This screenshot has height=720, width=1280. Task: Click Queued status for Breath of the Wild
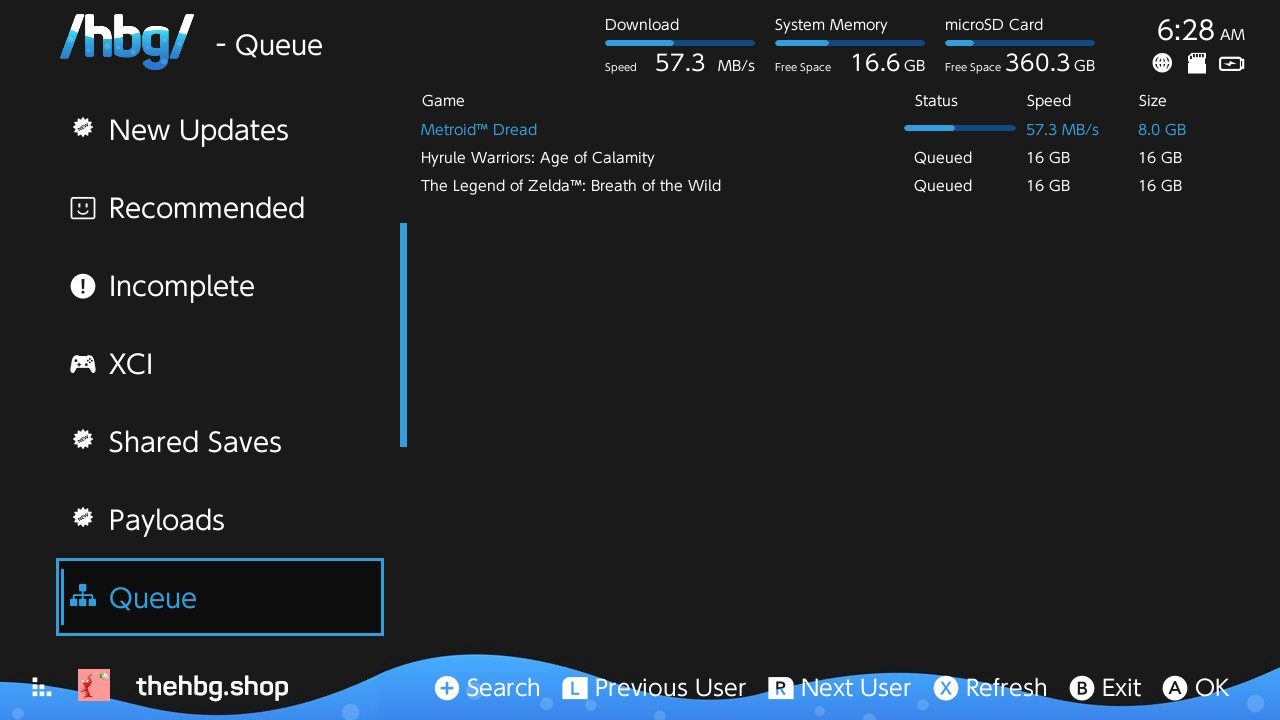943,185
